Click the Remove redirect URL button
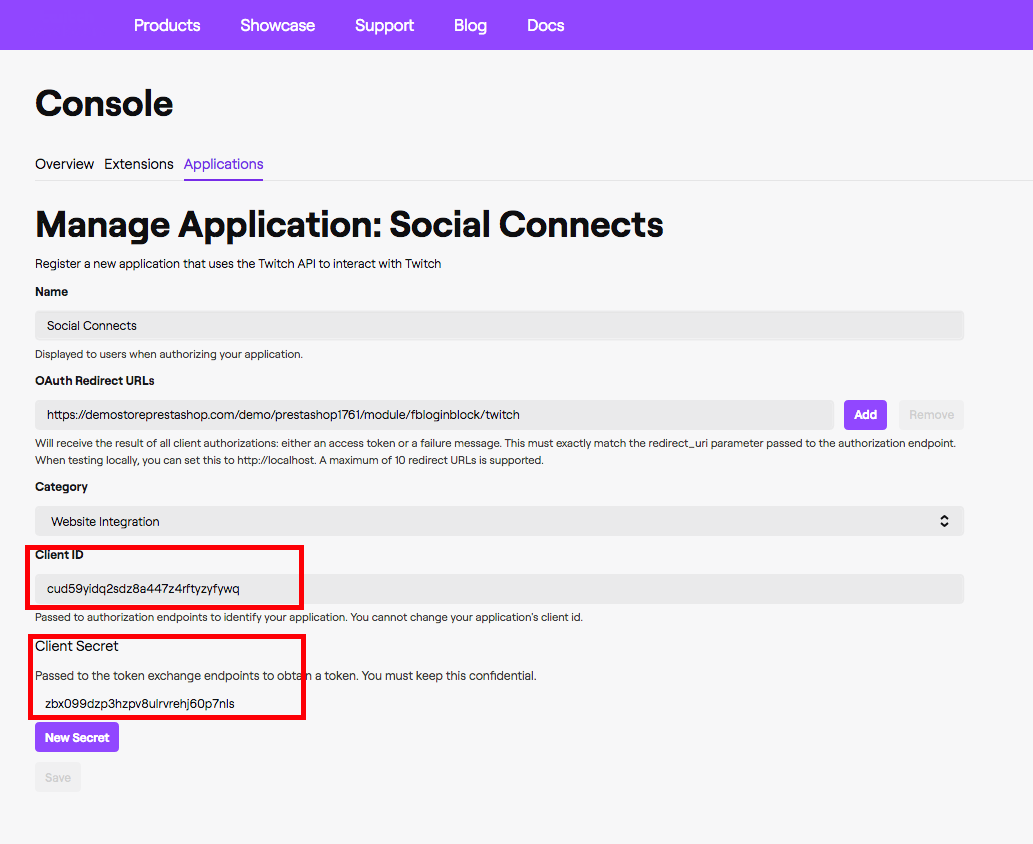 pos(932,415)
